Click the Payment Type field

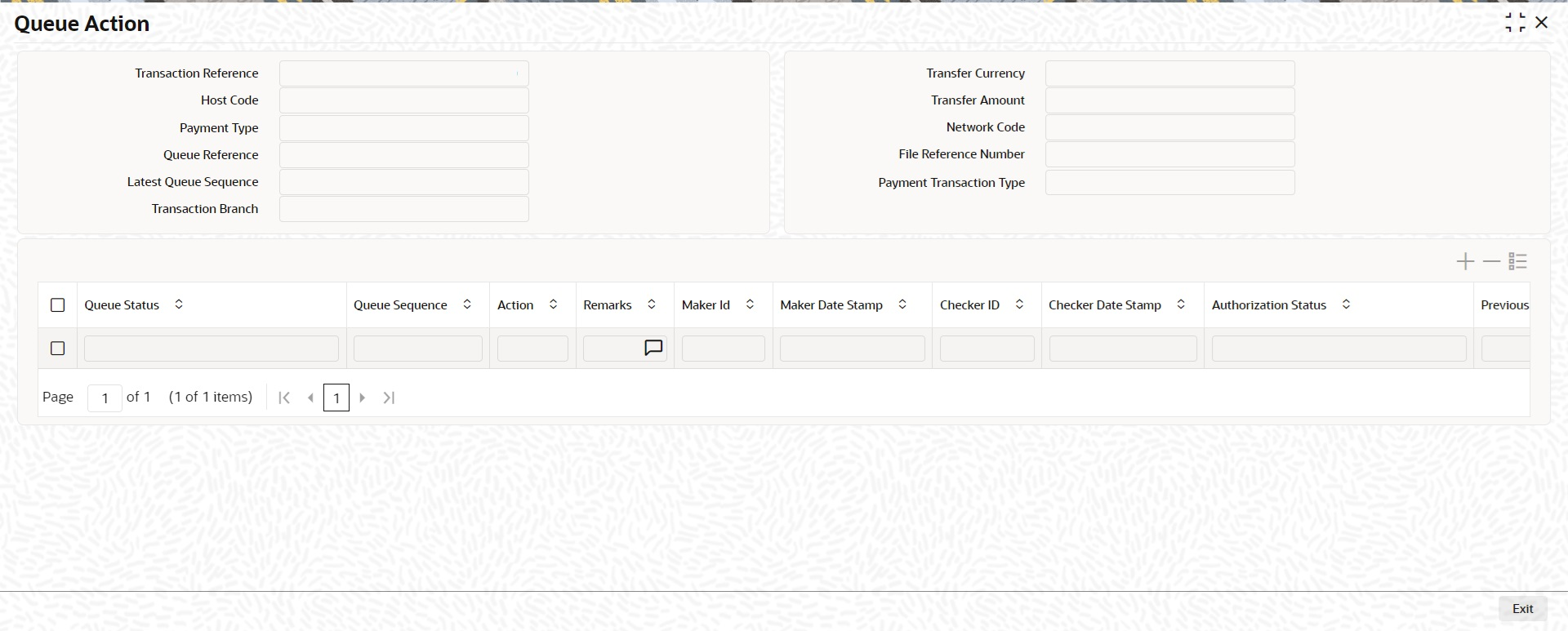click(404, 128)
